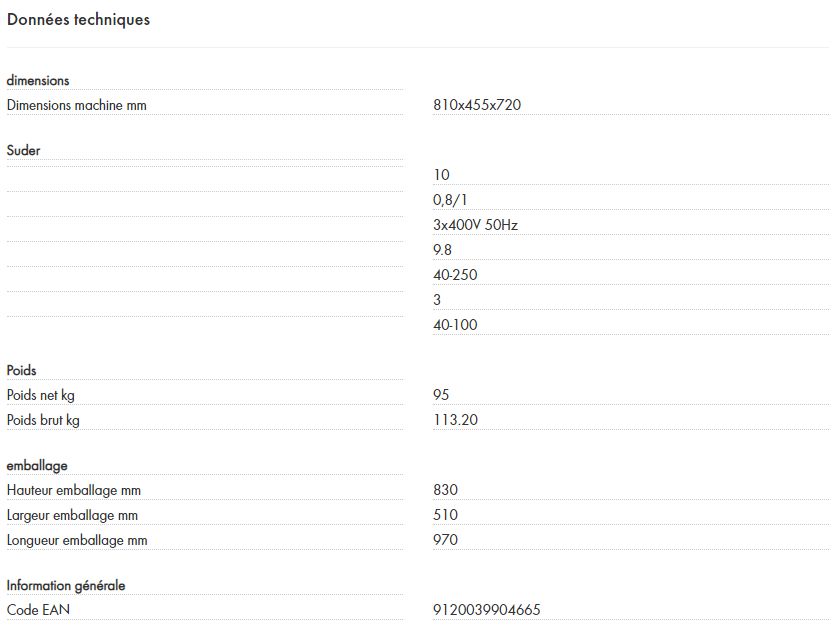The image size is (836, 635).
Task: Select the 113.20 gross weight value
Action: (x=456, y=420)
